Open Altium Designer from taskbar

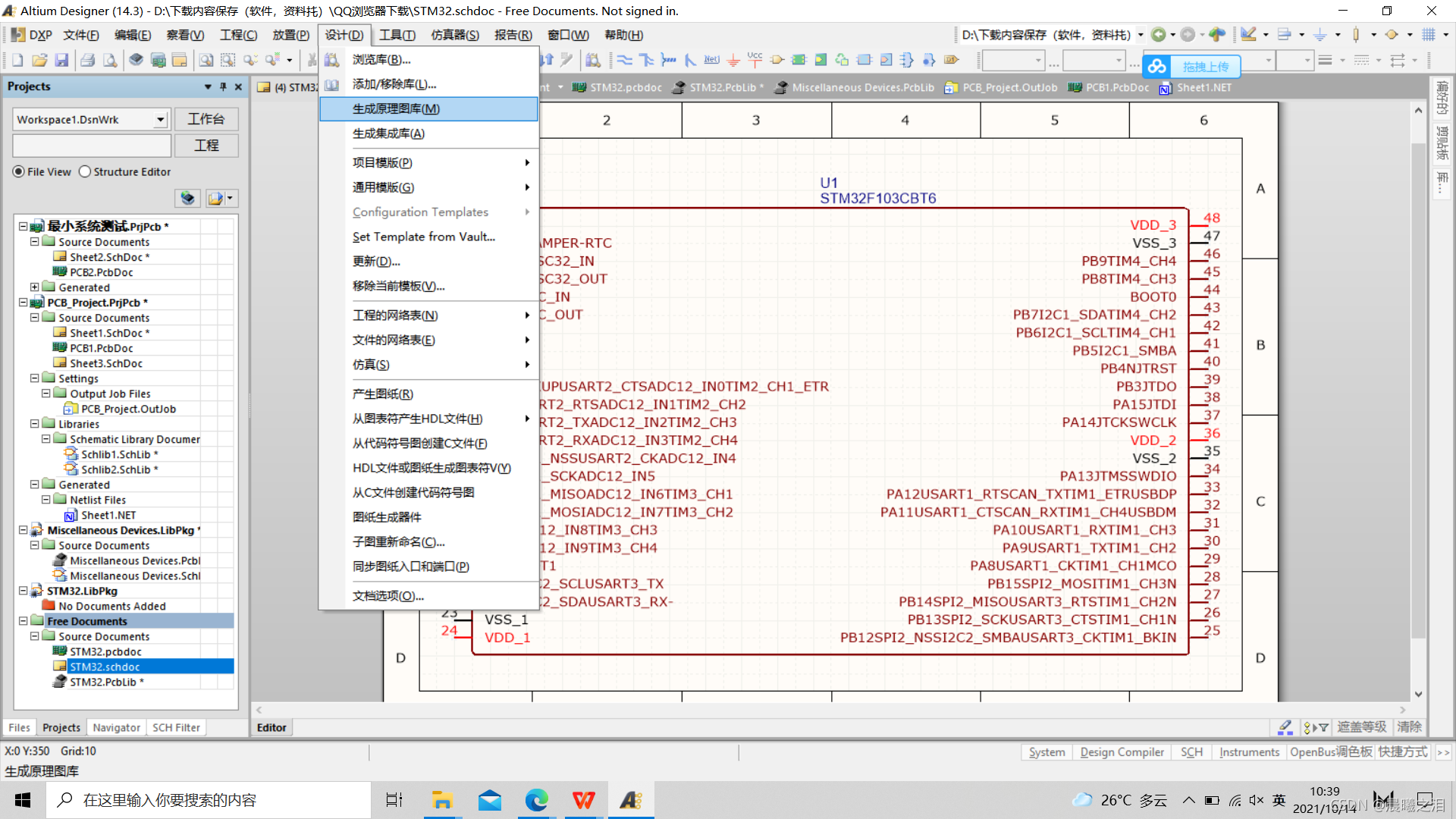(631, 800)
